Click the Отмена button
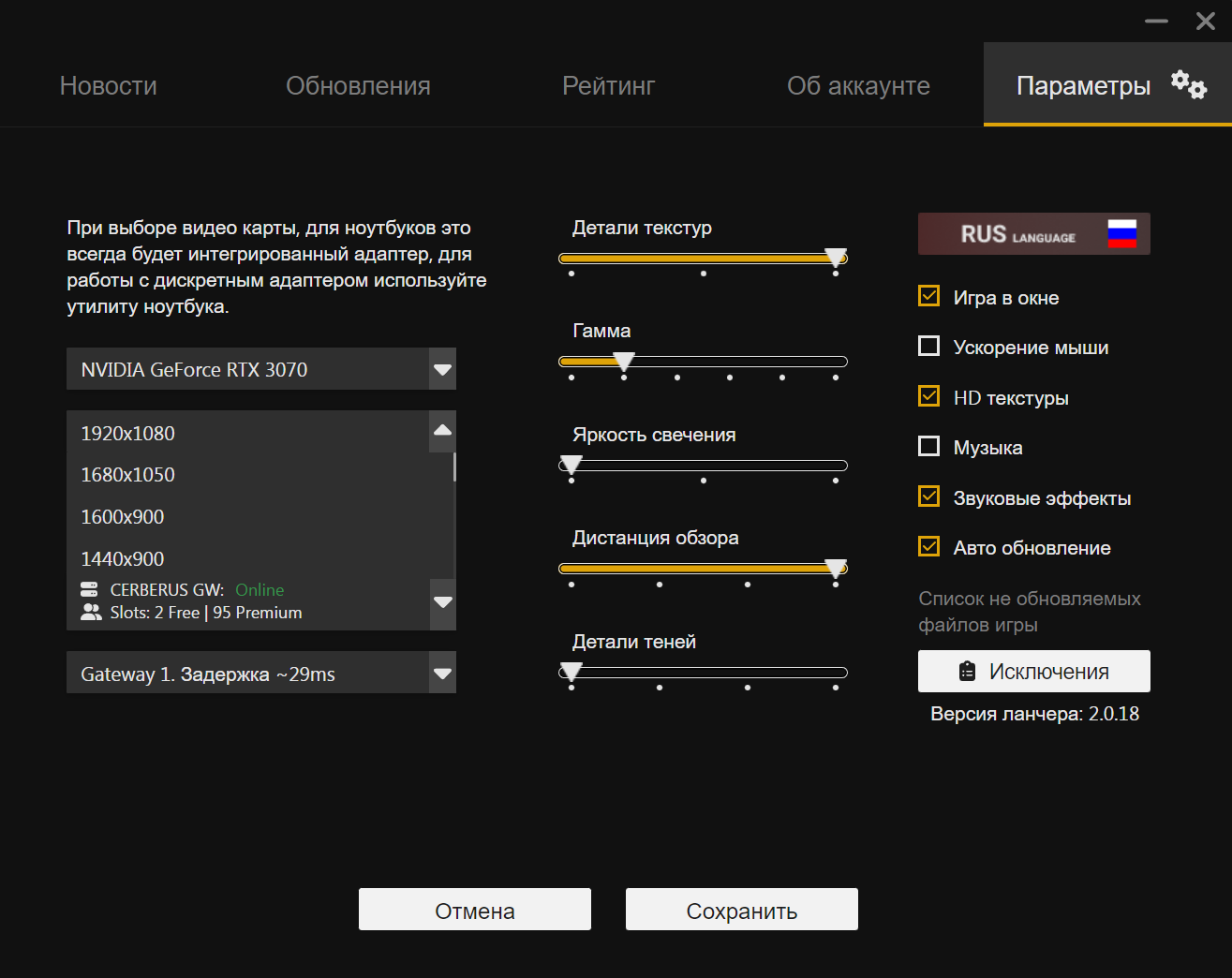The width and height of the screenshot is (1232, 978). point(475,910)
